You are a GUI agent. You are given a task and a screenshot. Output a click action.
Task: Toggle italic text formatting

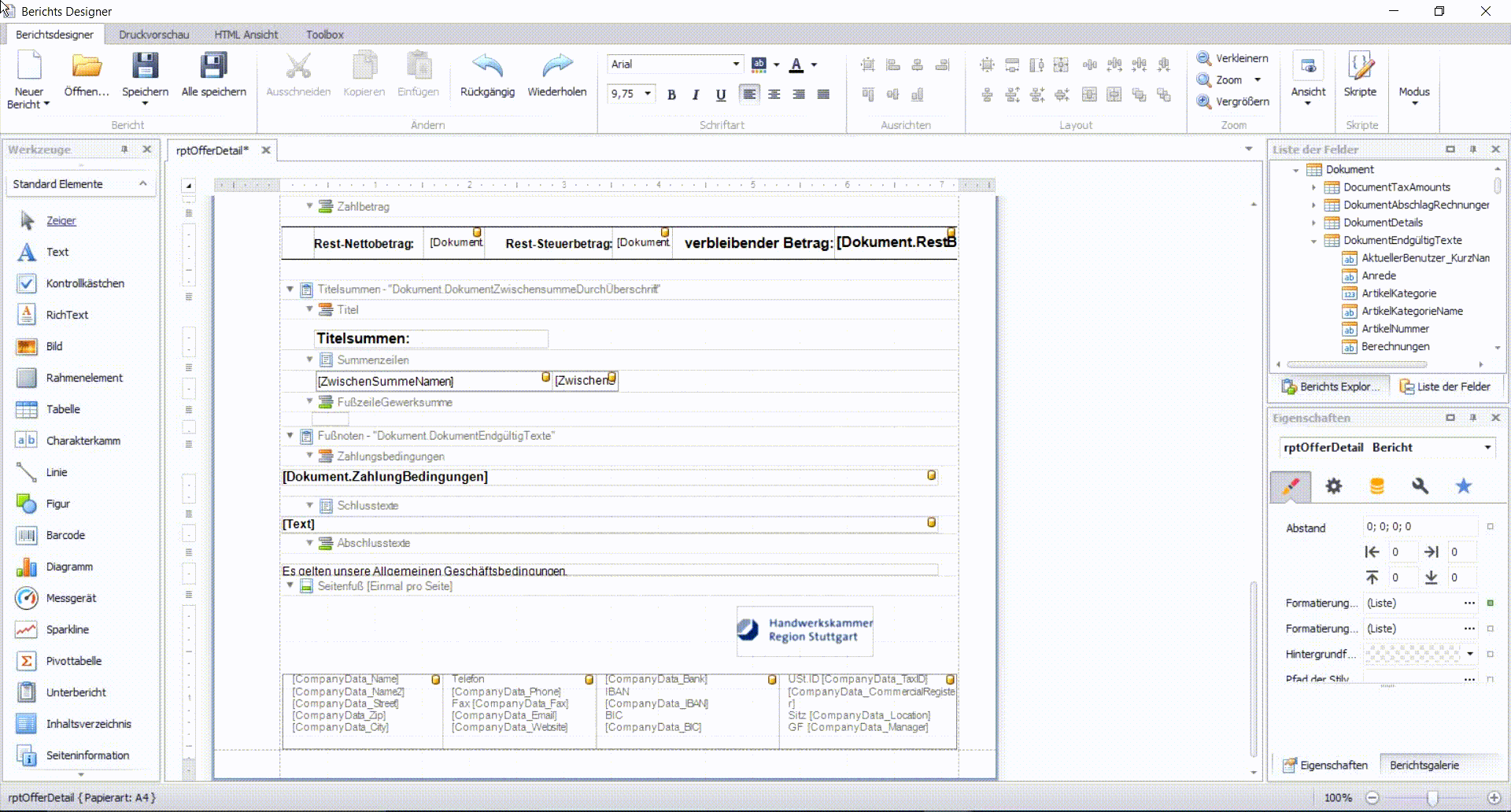(696, 94)
